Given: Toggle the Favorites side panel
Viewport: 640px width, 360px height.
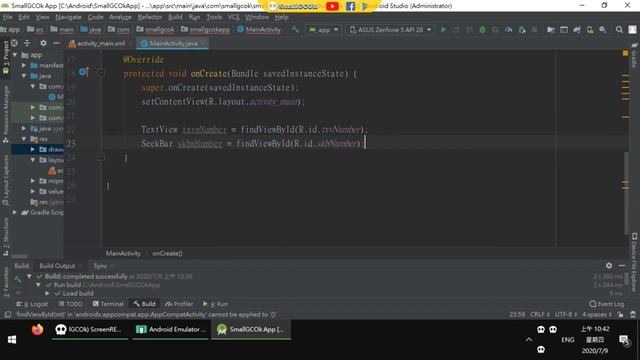Looking at the screenshot, I should 6,282.
